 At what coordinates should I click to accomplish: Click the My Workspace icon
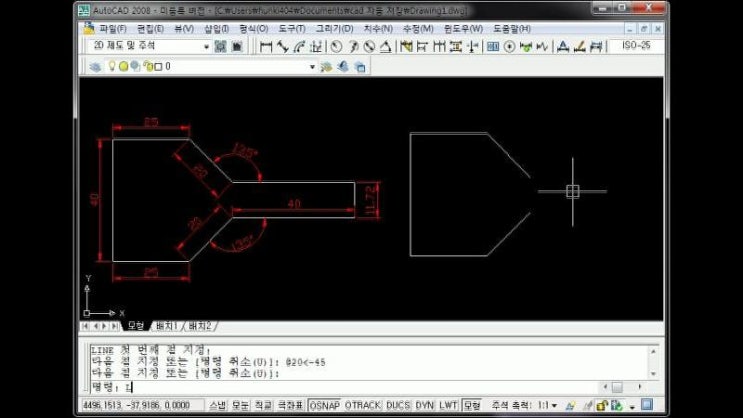pos(237,46)
